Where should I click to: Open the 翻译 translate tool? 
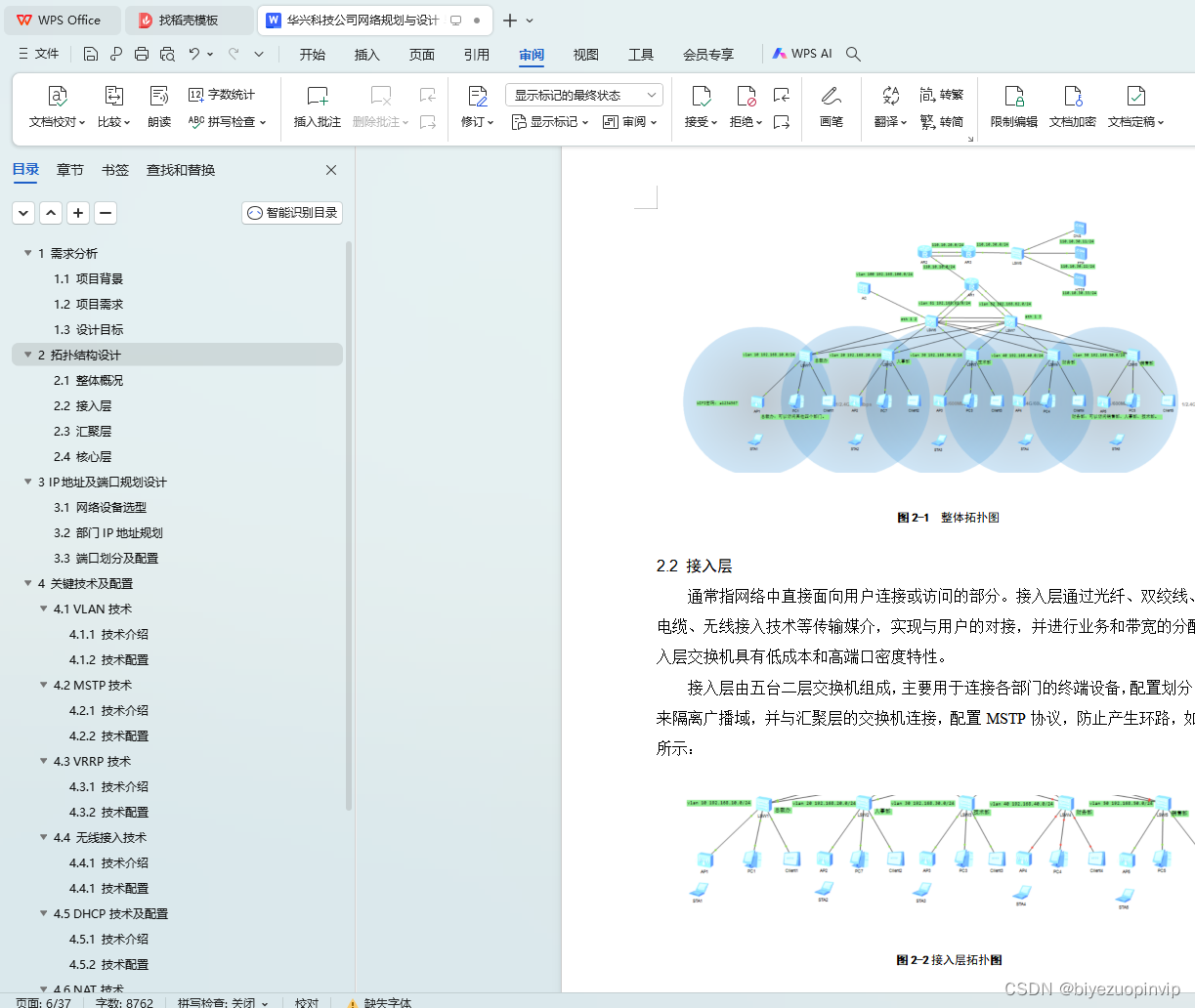887,107
